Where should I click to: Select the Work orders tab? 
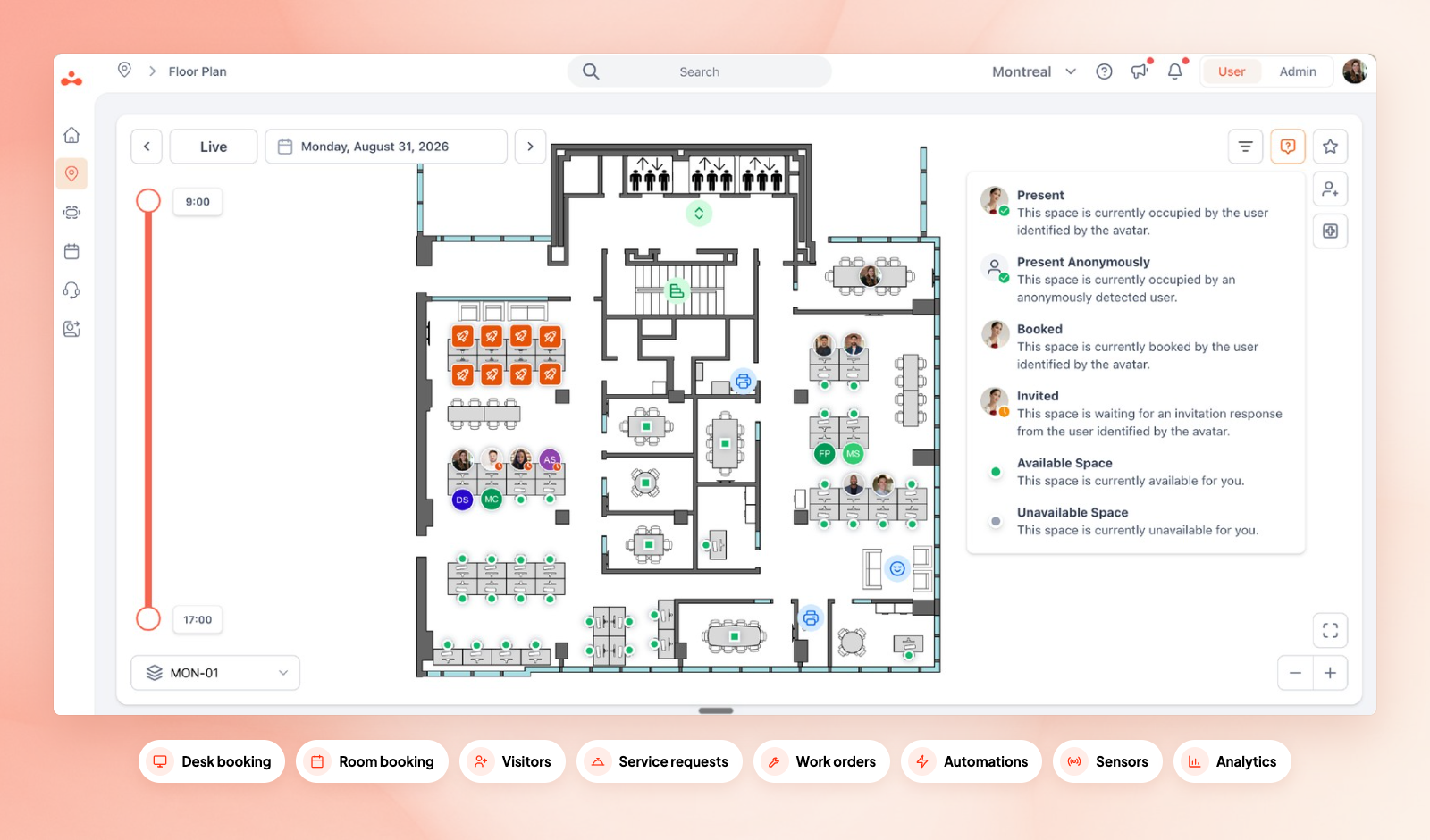821,761
